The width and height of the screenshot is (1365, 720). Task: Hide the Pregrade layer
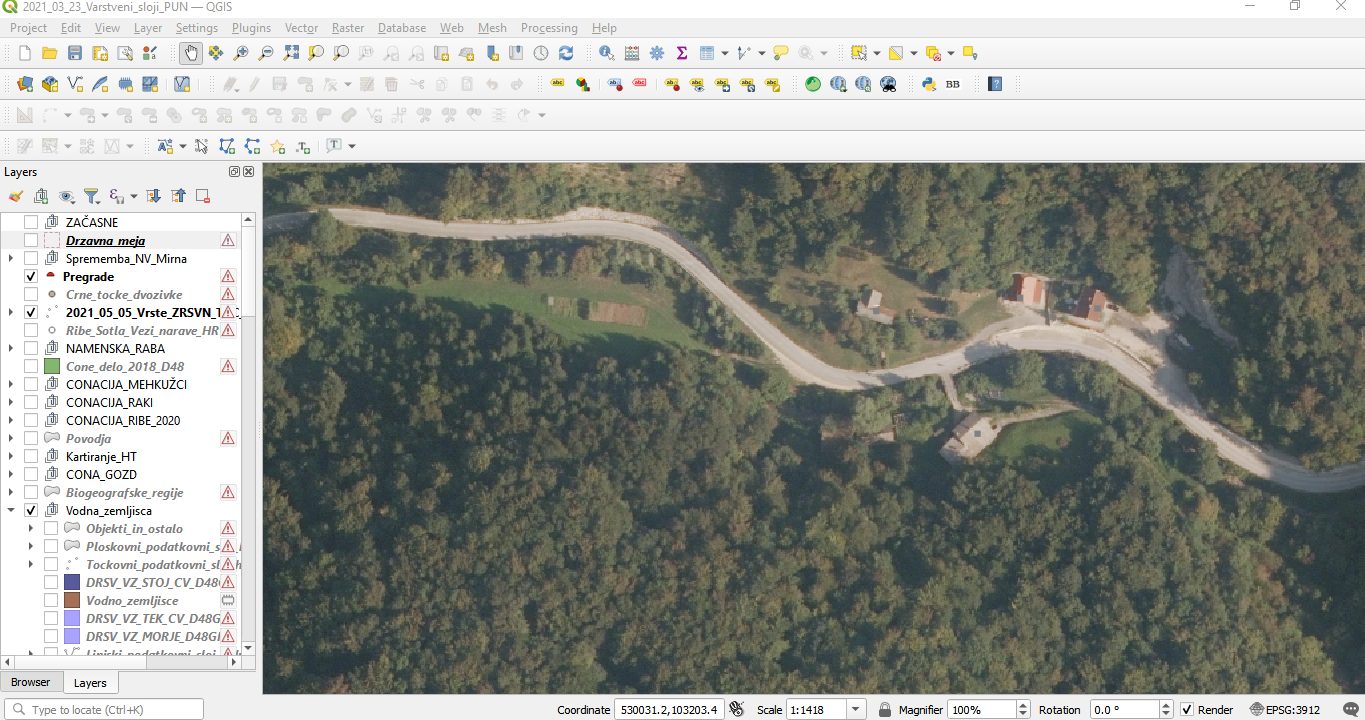(30, 276)
